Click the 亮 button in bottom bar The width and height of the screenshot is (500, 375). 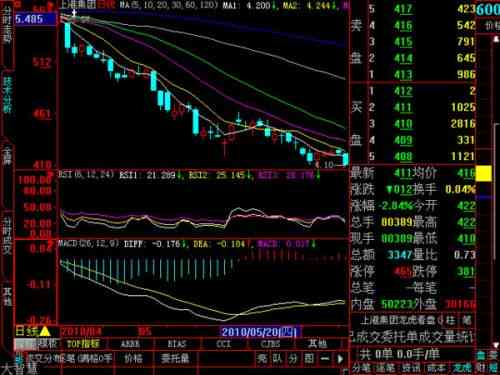pos(262,359)
